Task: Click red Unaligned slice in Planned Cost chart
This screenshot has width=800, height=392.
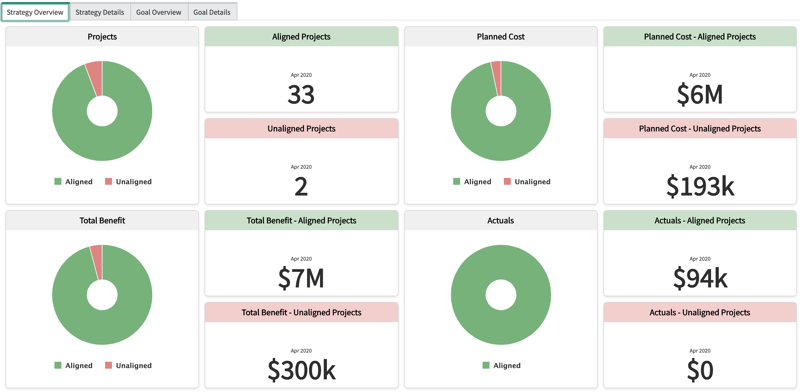Action: tap(496, 77)
